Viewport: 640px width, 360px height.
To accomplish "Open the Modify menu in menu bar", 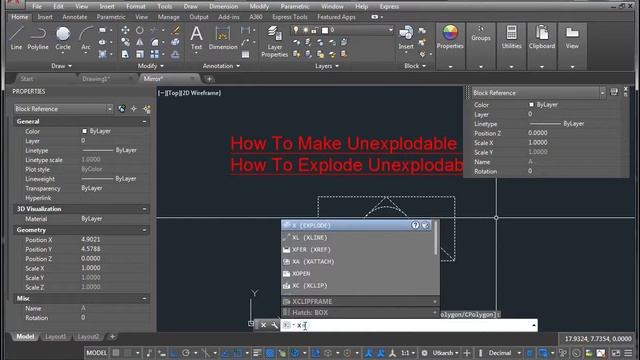I will click(259, 7).
